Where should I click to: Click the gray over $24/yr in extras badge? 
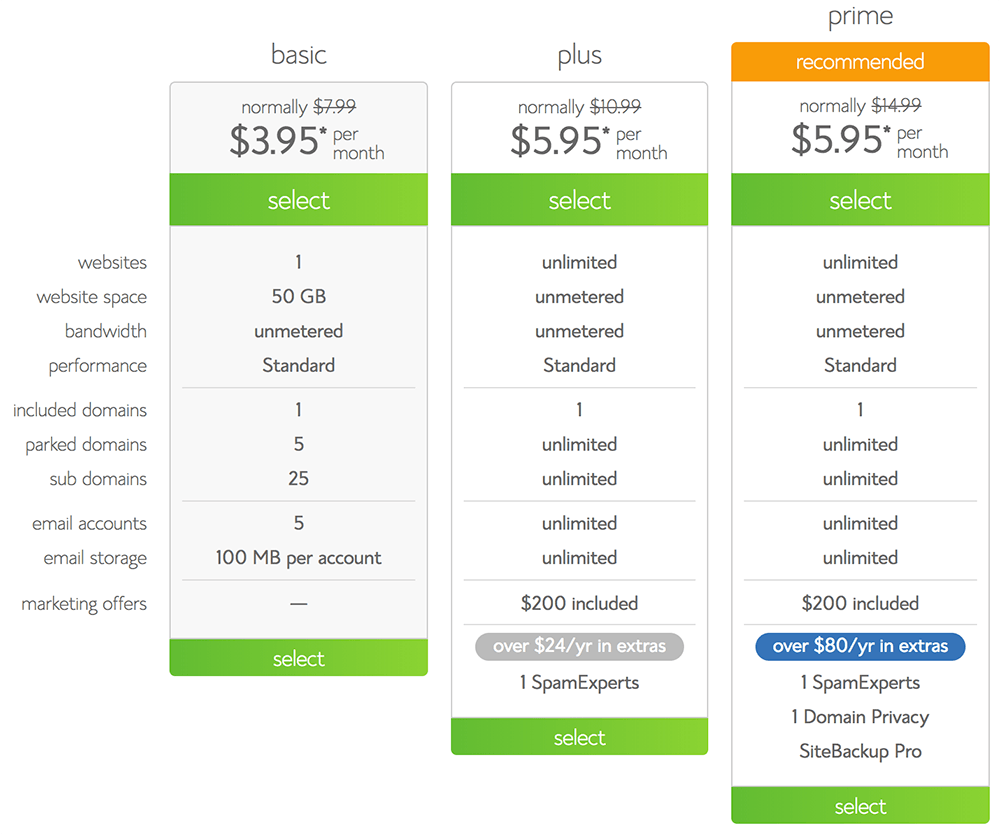click(x=579, y=646)
